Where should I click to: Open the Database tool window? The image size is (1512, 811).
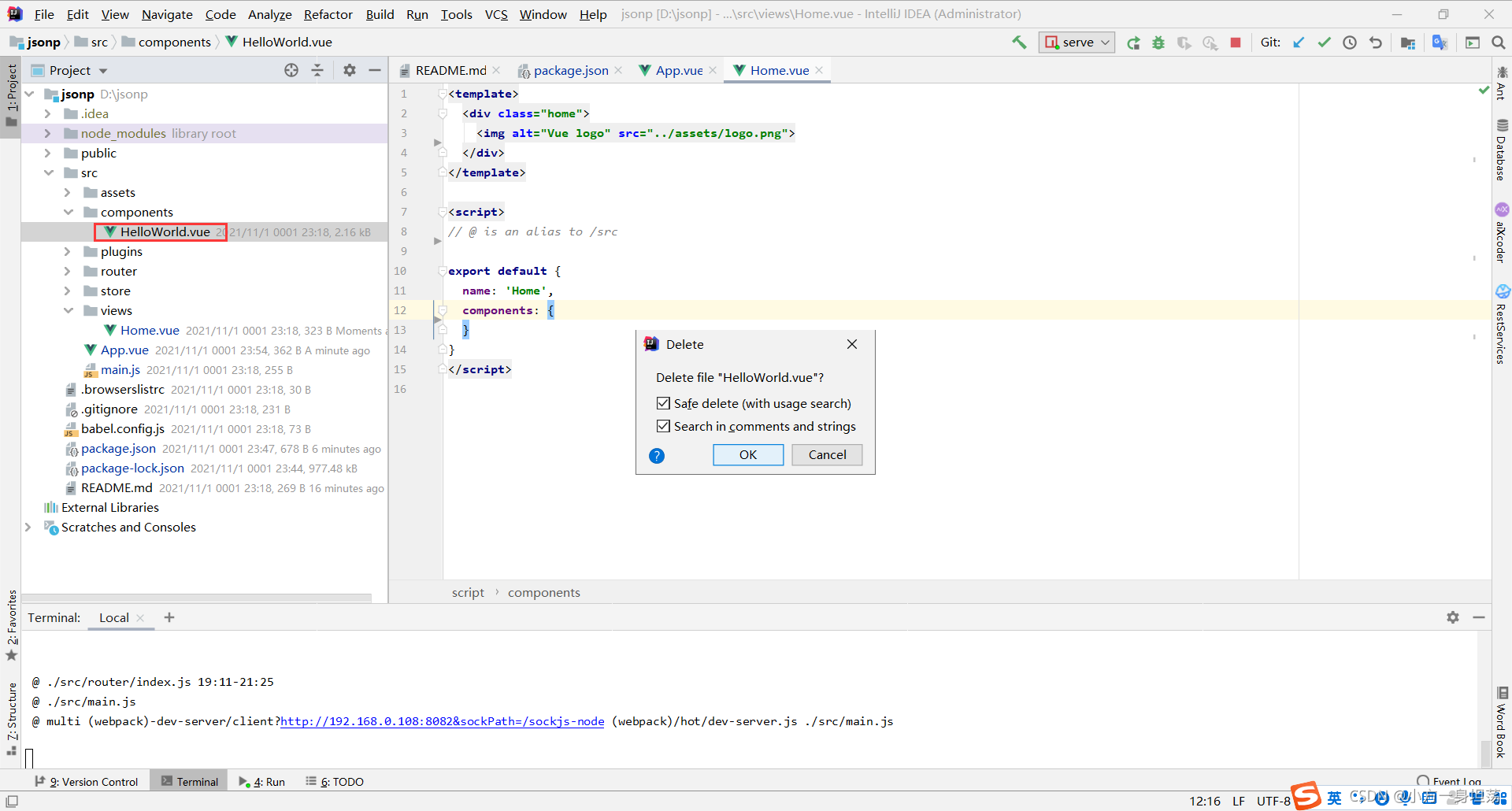pyautogui.click(x=1502, y=150)
